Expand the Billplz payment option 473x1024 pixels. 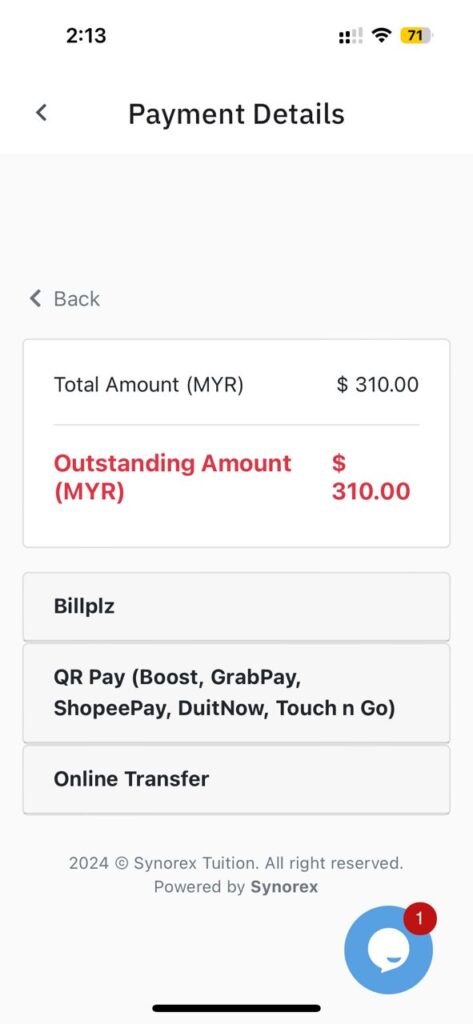point(236,607)
